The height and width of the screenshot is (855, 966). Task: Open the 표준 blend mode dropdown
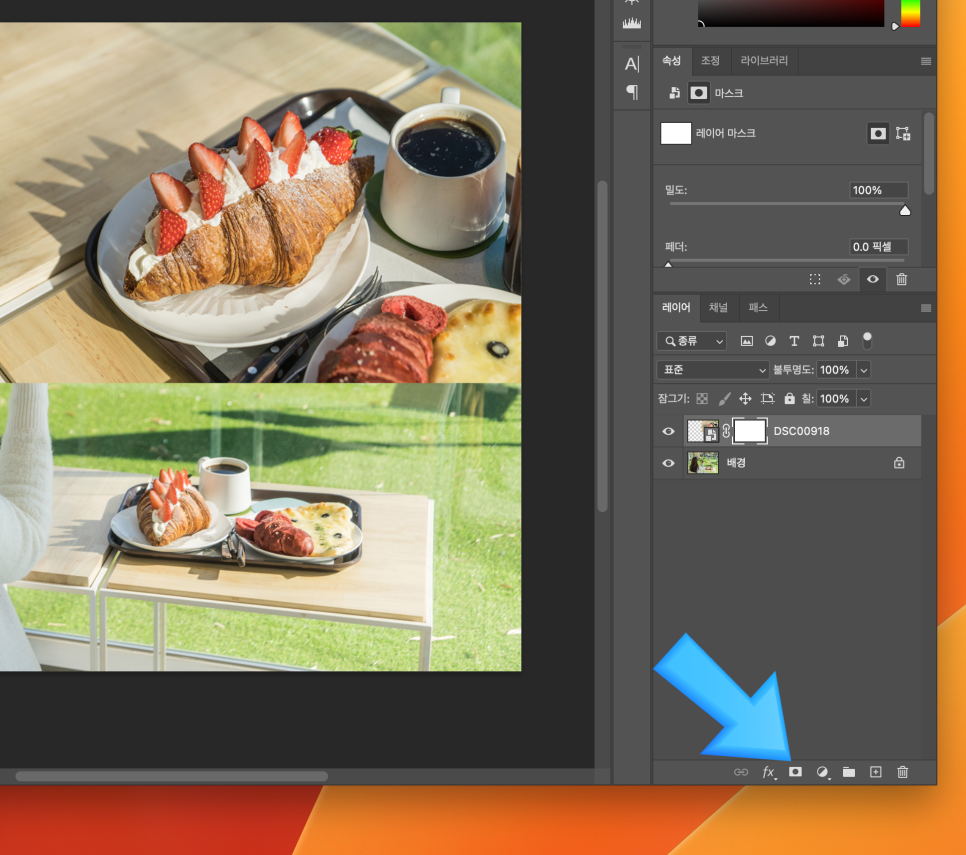click(x=713, y=370)
